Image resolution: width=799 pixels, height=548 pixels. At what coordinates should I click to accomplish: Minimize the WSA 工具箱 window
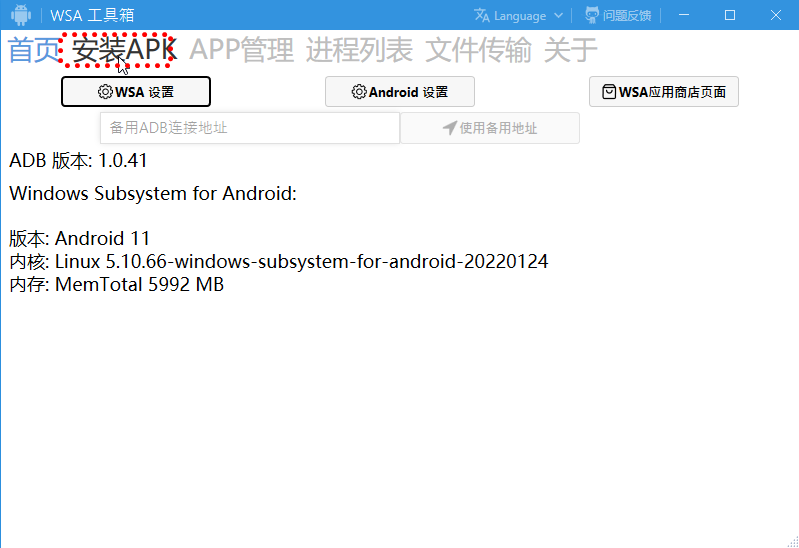click(684, 15)
